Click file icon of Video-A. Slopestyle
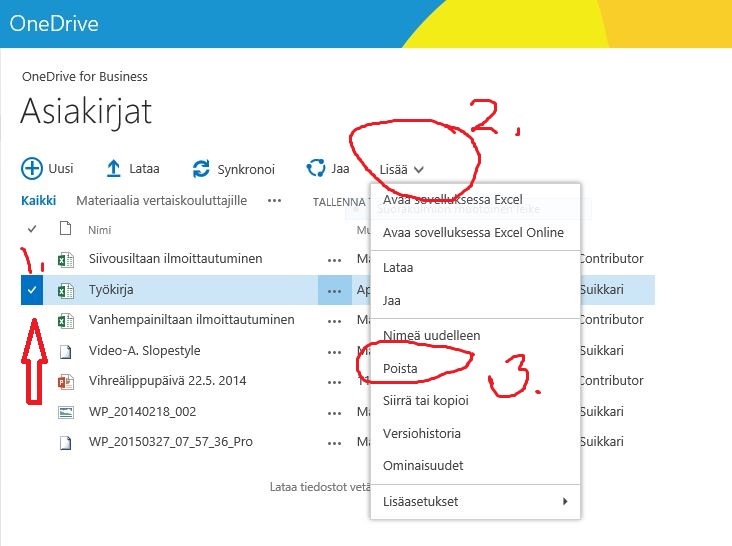Viewport: 732px width, 546px height. pos(66,351)
